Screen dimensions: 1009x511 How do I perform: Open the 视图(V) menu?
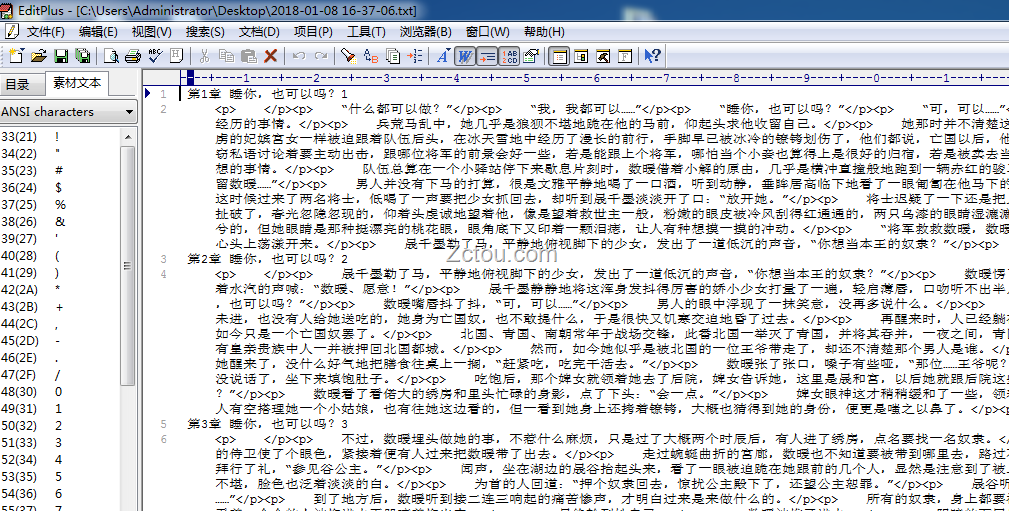click(152, 32)
